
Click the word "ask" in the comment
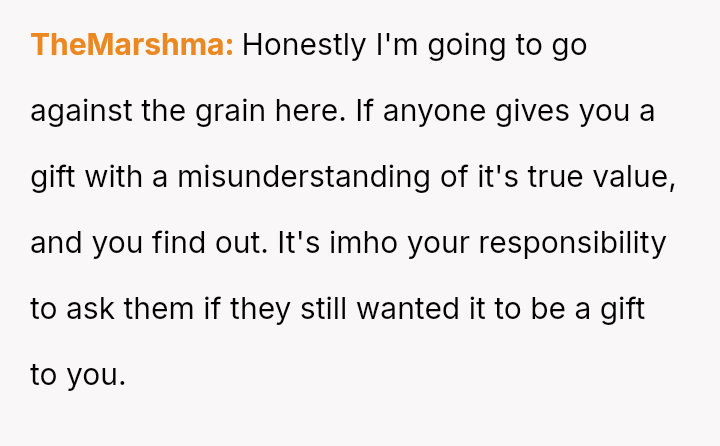[x=90, y=309]
